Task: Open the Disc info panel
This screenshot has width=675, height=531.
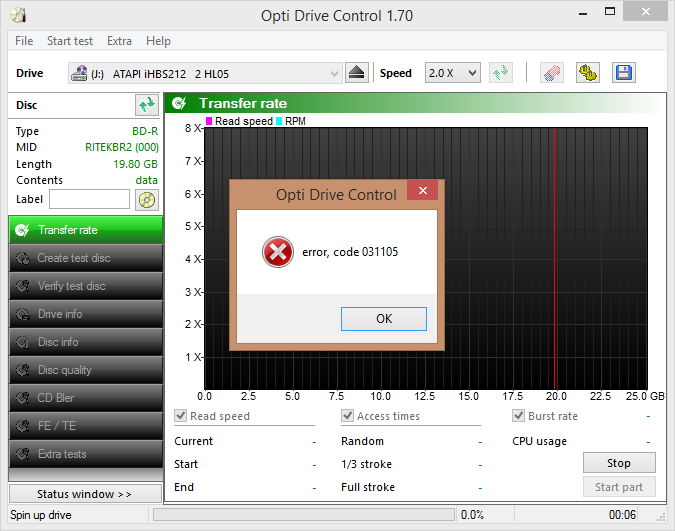Action: pyautogui.click(x=86, y=342)
